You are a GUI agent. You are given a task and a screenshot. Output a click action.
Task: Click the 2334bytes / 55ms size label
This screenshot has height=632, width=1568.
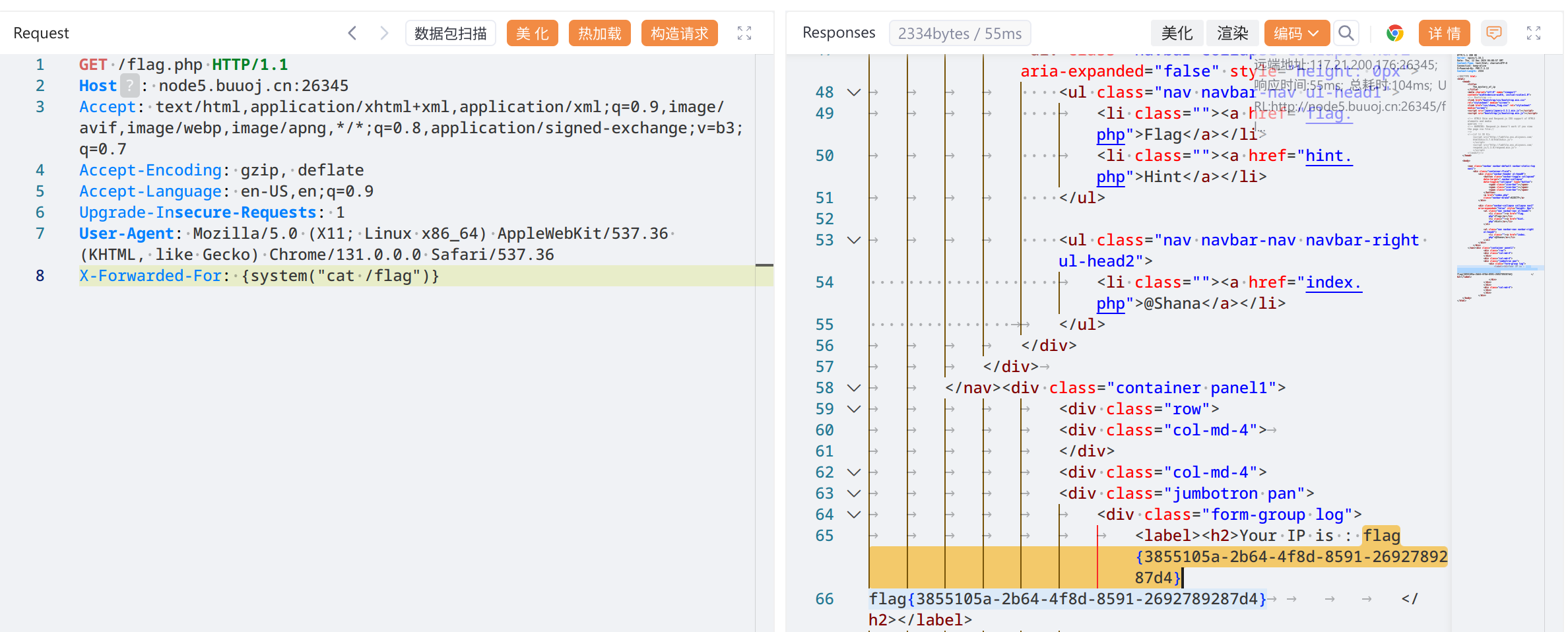click(960, 33)
